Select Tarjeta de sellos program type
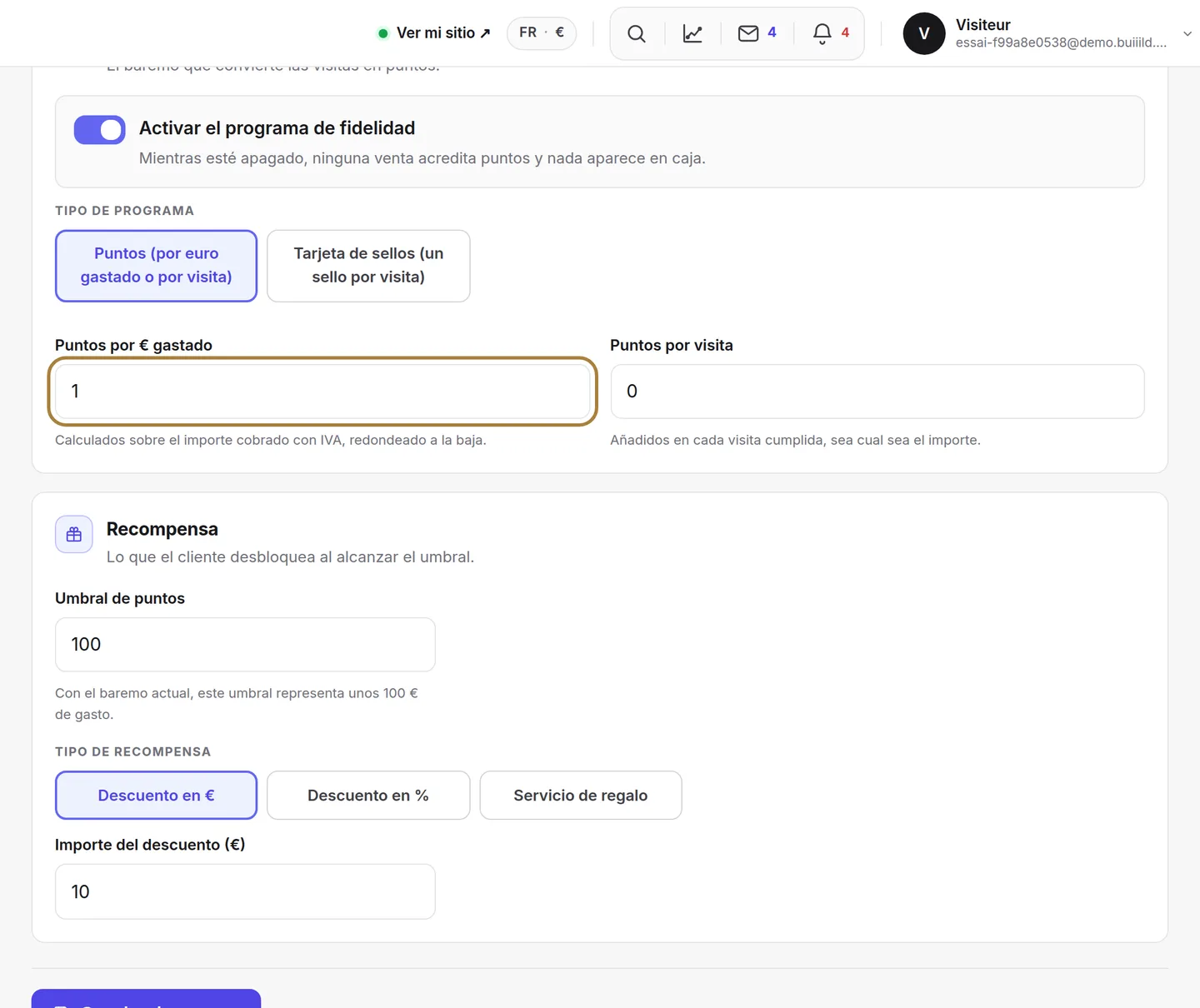Viewport: 1200px width, 1008px height. click(368, 266)
